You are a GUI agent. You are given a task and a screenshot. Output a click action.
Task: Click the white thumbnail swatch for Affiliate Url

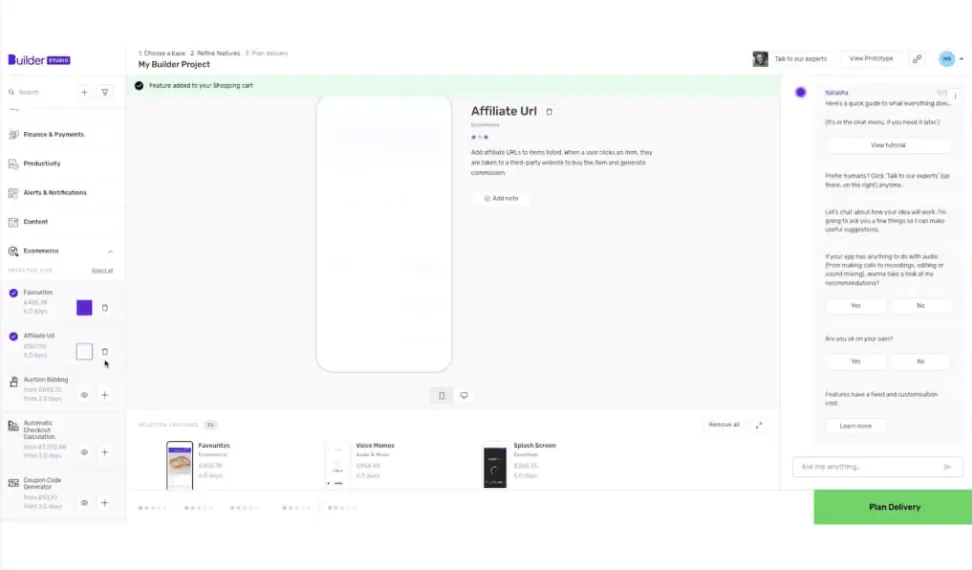click(x=84, y=352)
